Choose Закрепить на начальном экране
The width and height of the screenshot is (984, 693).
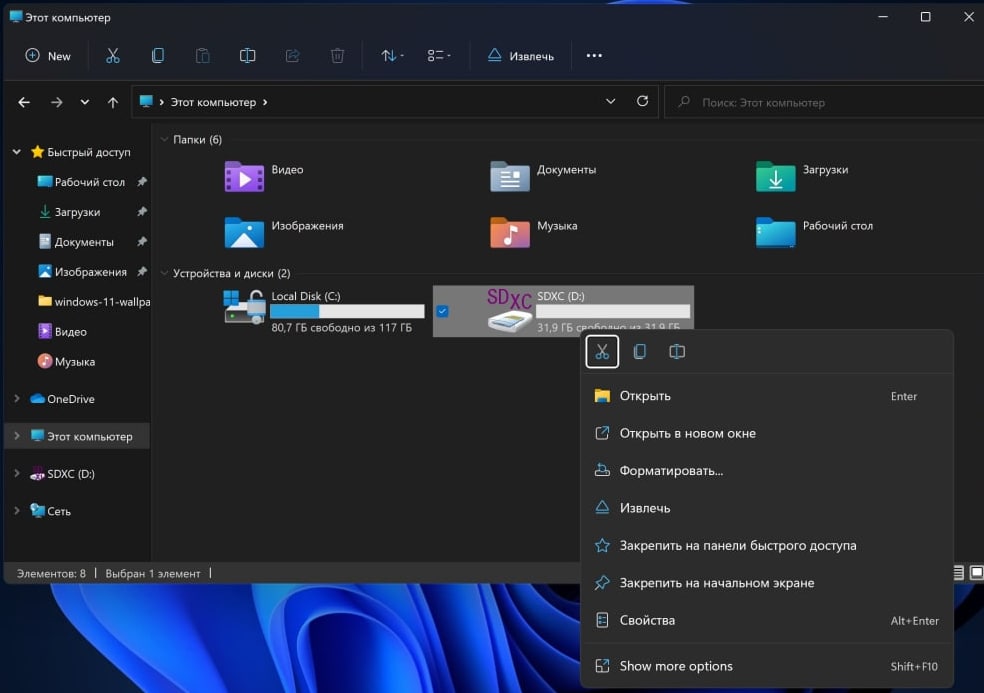(x=767, y=583)
